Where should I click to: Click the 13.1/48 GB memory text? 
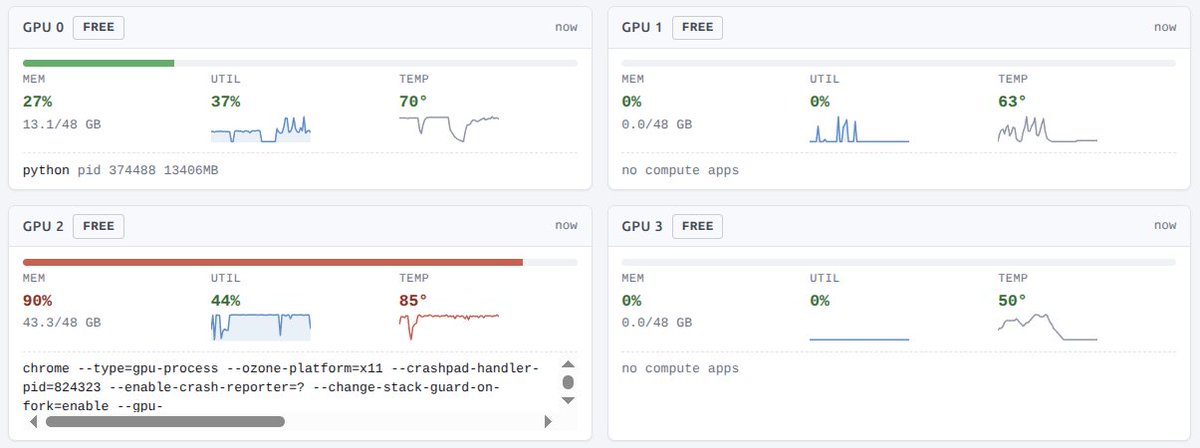pyautogui.click(x=62, y=125)
